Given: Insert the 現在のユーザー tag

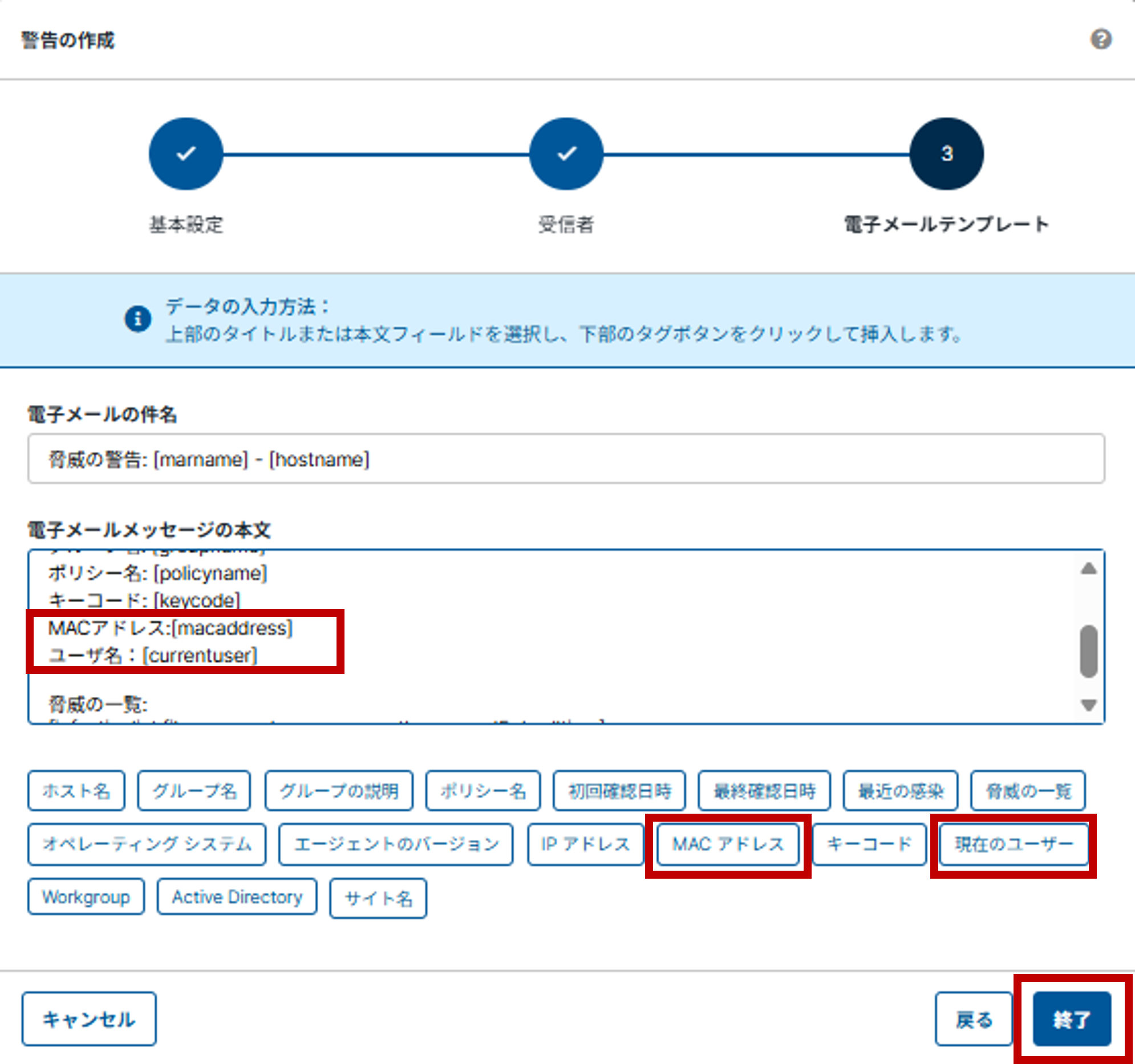Looking at the screenshot, I should coord(1014,844).
